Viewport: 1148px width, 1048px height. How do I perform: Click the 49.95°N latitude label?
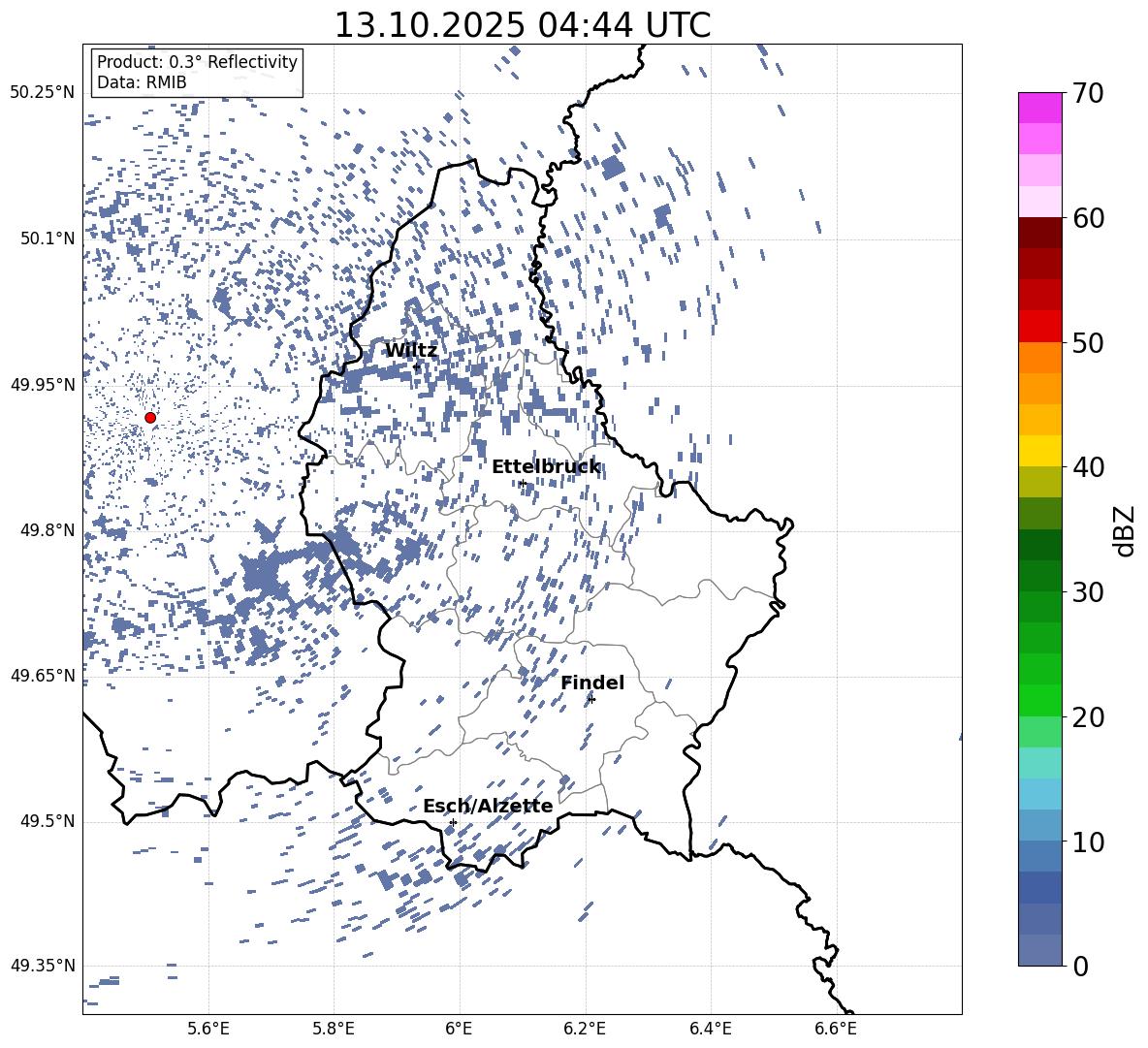tap(43, 384)
